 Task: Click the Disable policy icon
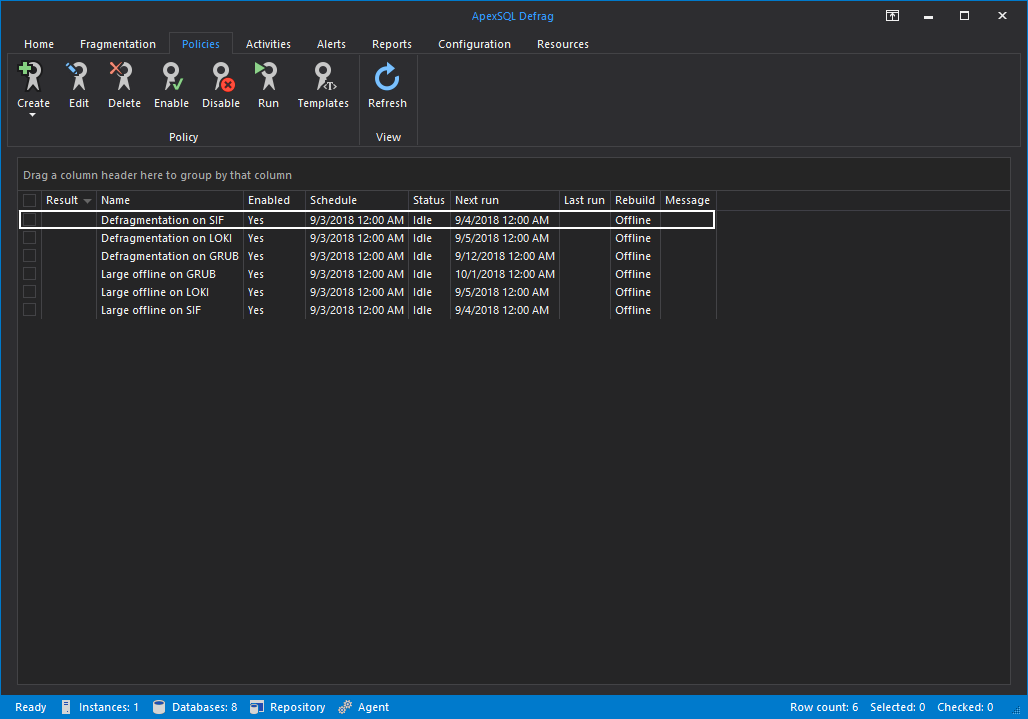(x=221, y=78)
